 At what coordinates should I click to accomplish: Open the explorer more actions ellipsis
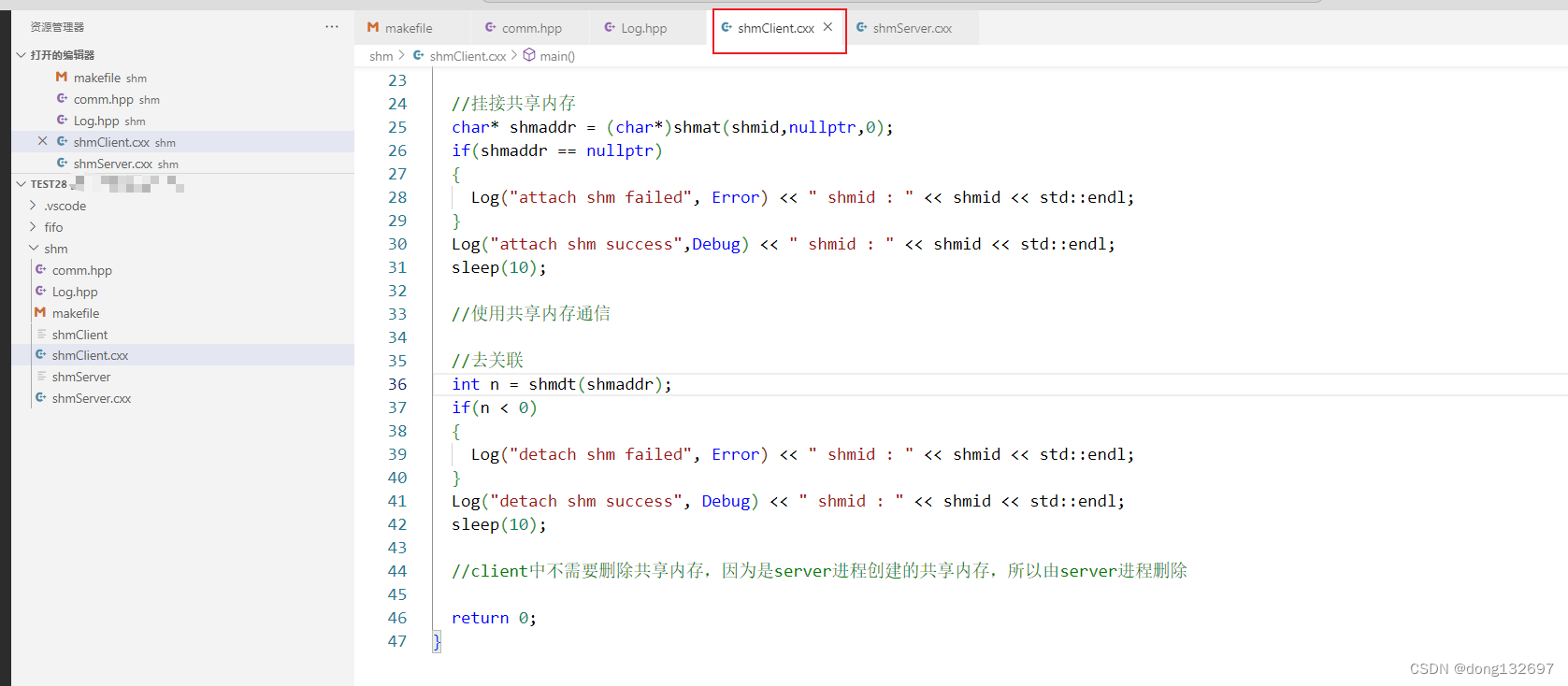331,27
